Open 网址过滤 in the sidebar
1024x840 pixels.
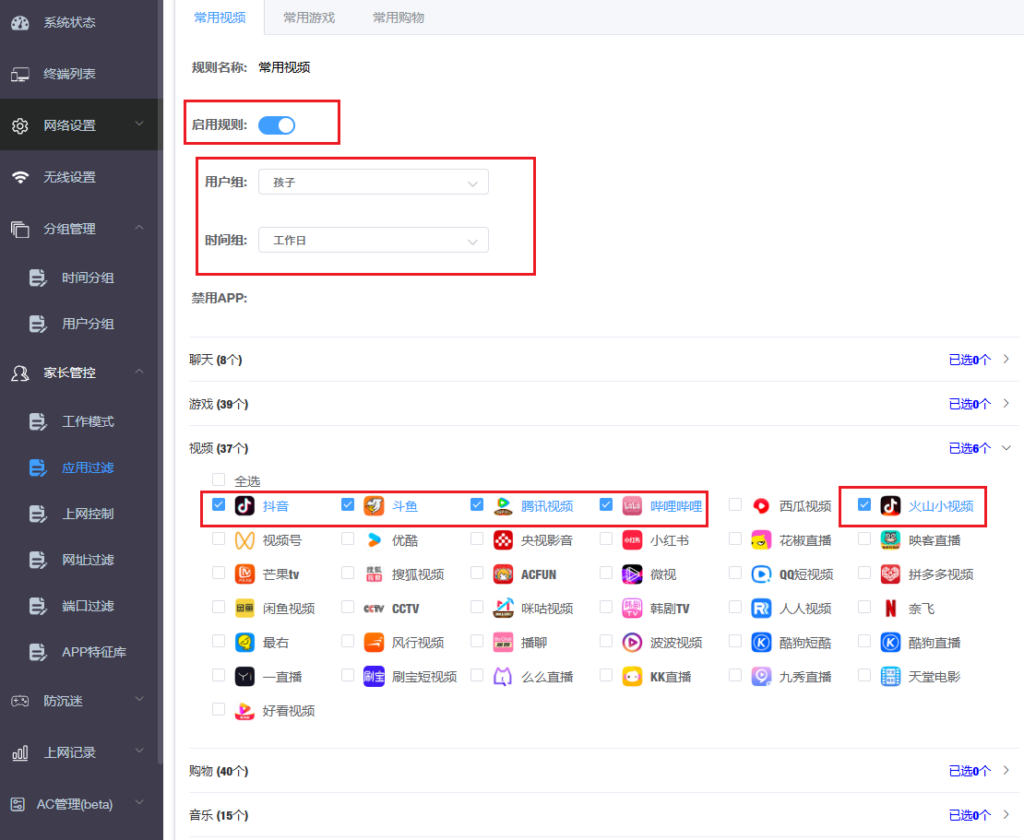87,560
